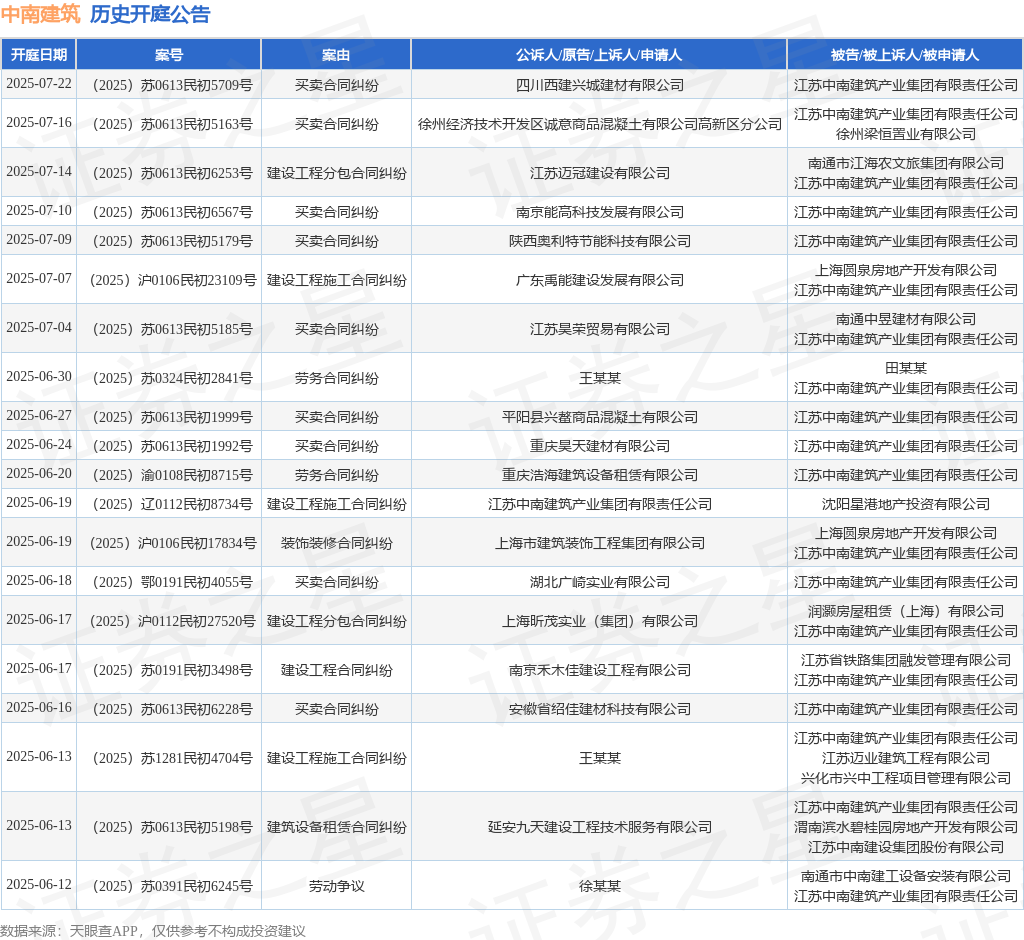Click plaintiff 陕西奥利特节能科技有限公司
Viewport: 1024px width, 940px height.
point(600,241)
